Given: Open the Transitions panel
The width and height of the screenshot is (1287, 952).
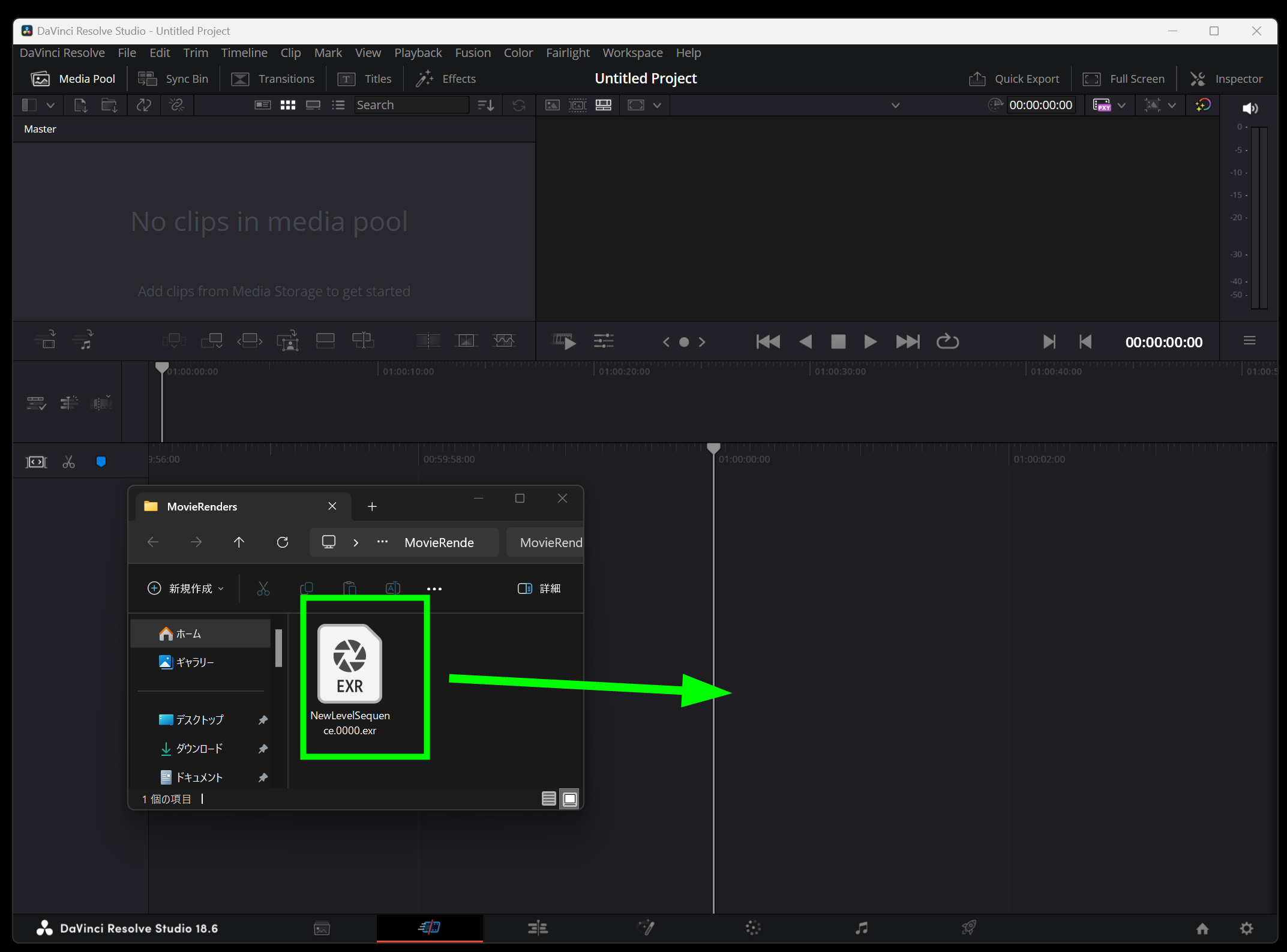Looking at the screenshot, I should point(273,79).
